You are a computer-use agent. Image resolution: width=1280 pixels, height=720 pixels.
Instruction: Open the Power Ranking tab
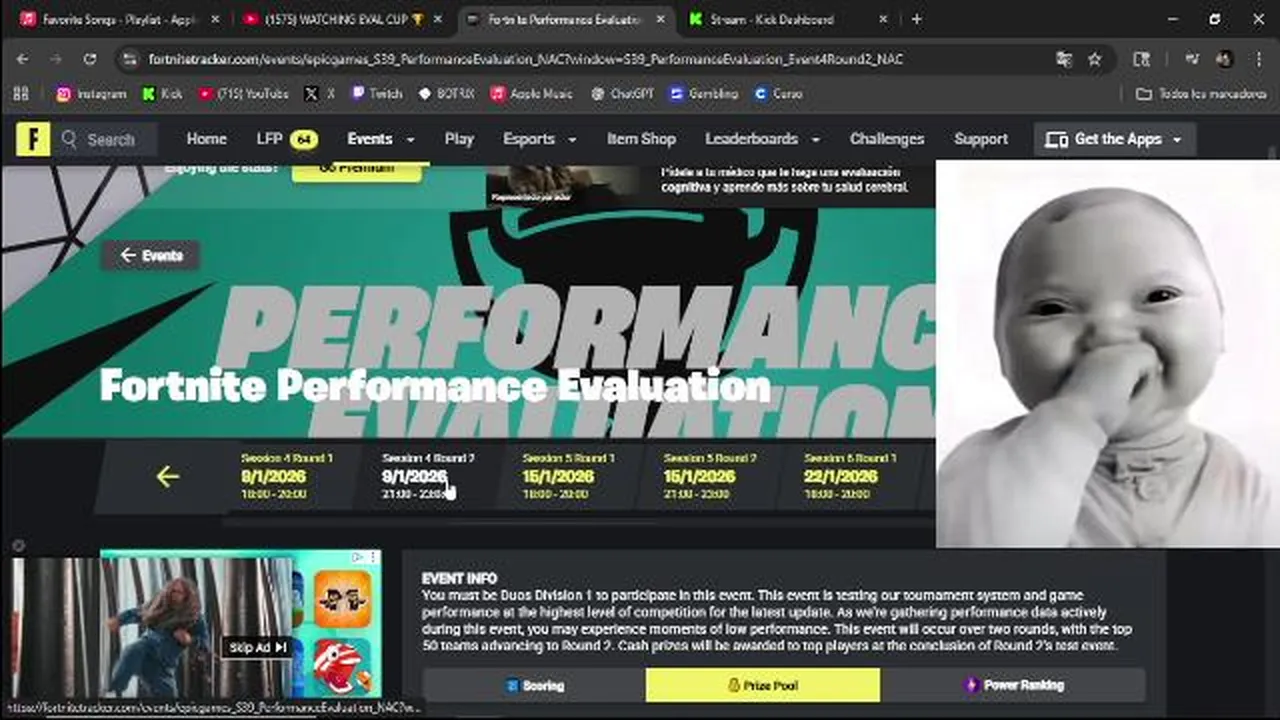click(1013, 685)
